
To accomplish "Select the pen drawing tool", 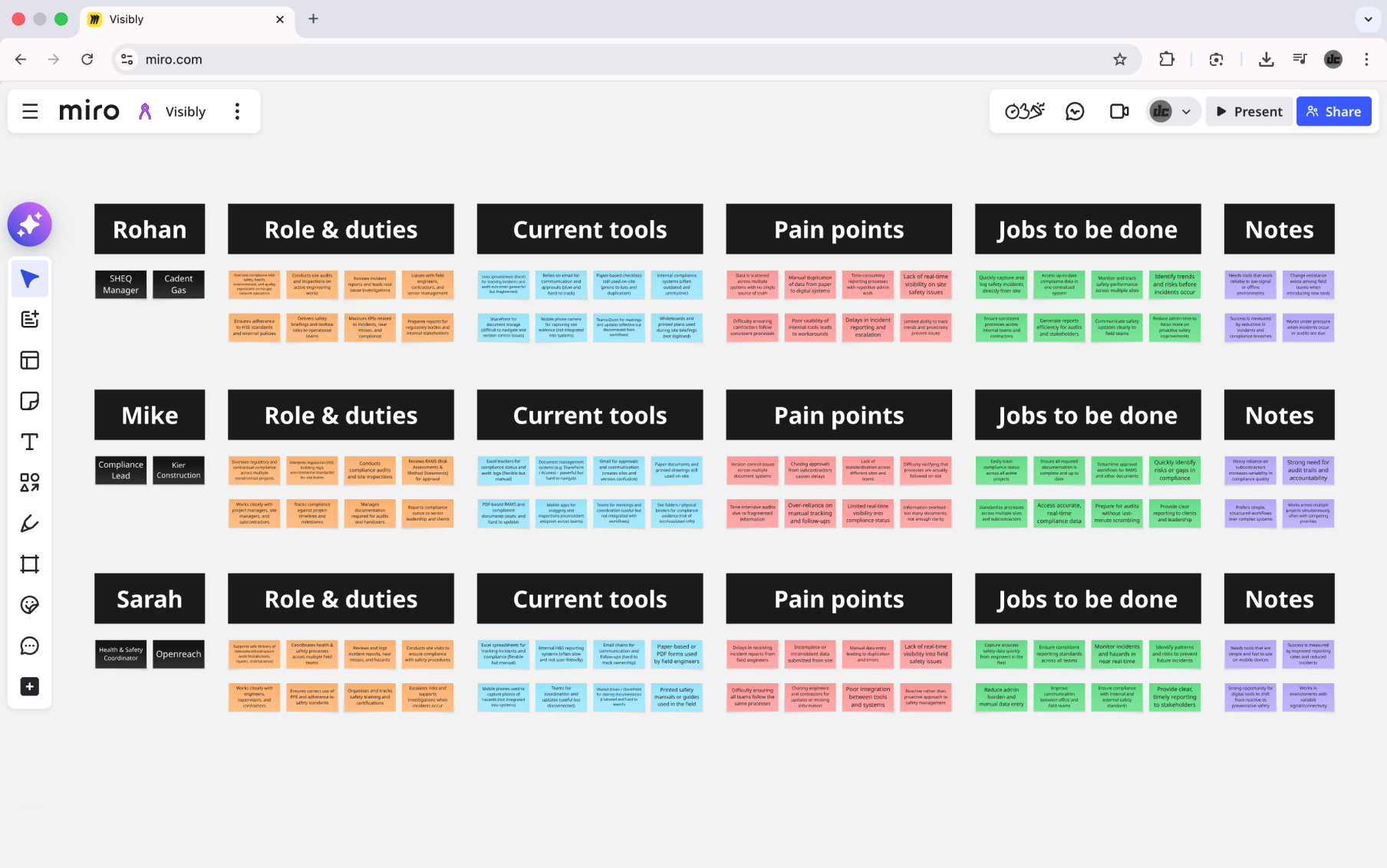I will coord(30,524).
